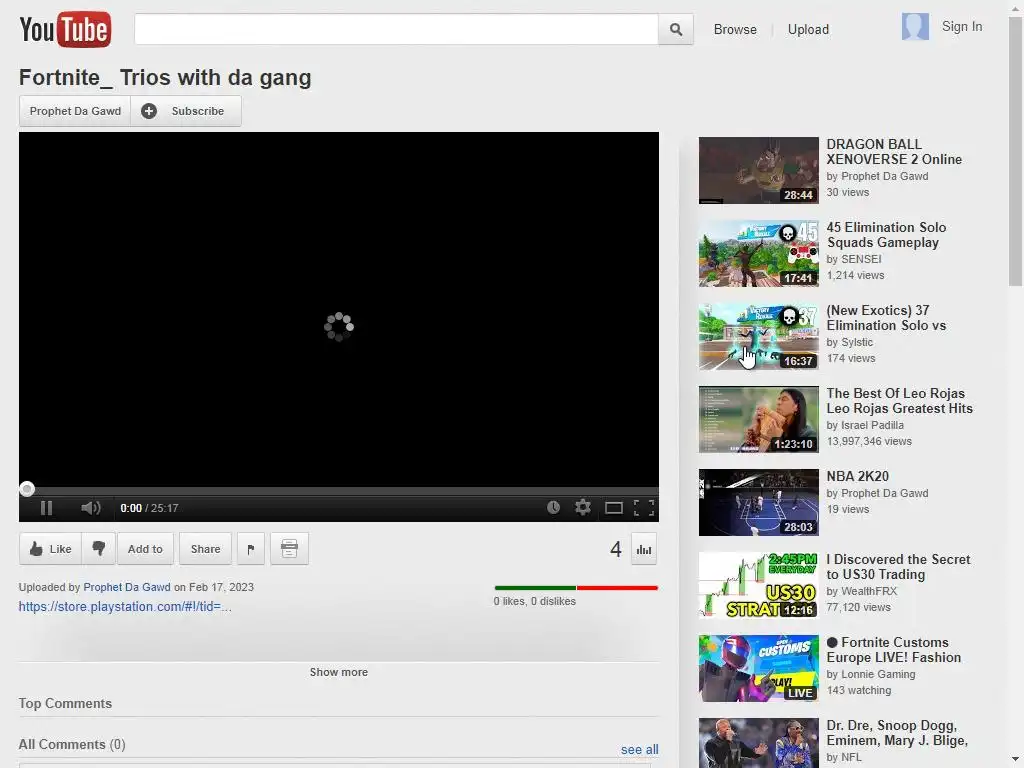Open the Share options
Screen dimensions: 1024x768
coord(205,549)
